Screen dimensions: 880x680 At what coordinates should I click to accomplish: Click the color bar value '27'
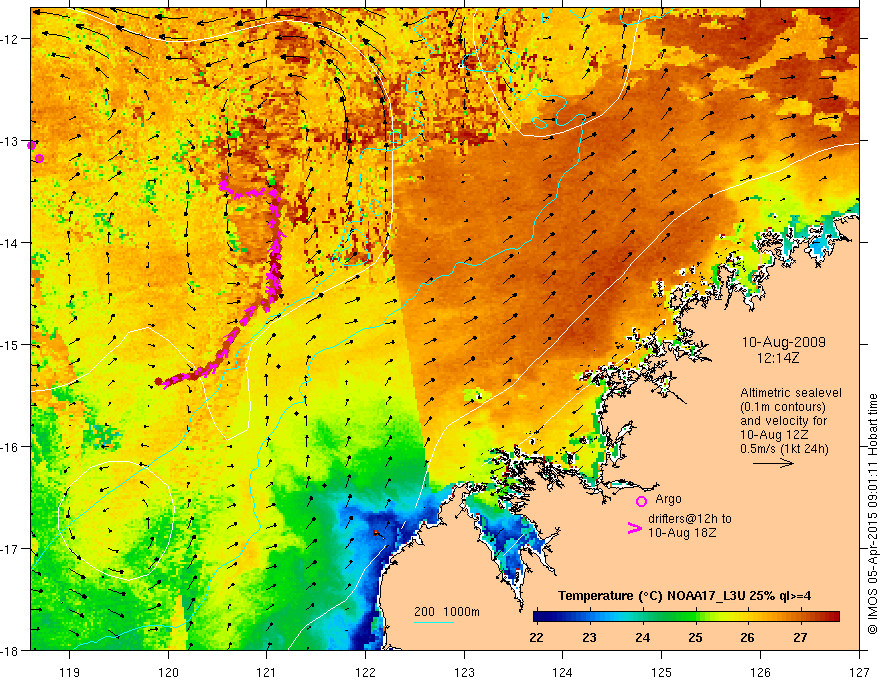click(x=800, y=637)
